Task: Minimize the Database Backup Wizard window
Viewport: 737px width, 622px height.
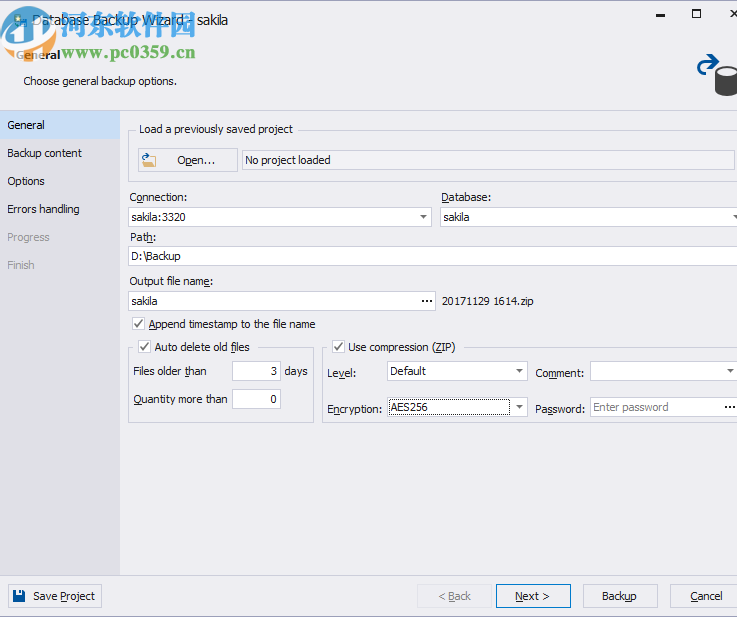Action: coord(660,15)
